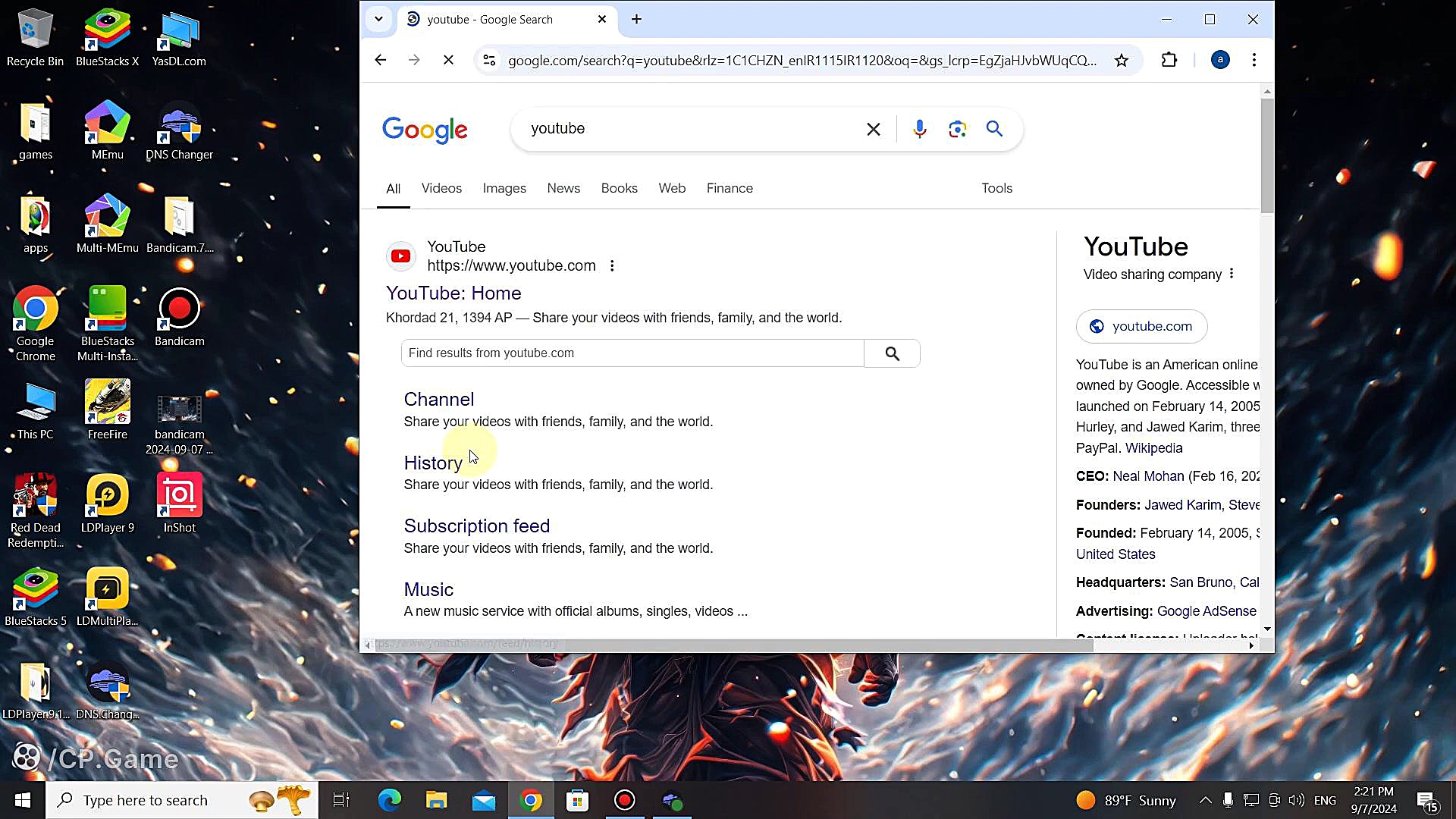
Task: Switch to the Books tab
Action: pyautogui.click(x=619, y=188)
